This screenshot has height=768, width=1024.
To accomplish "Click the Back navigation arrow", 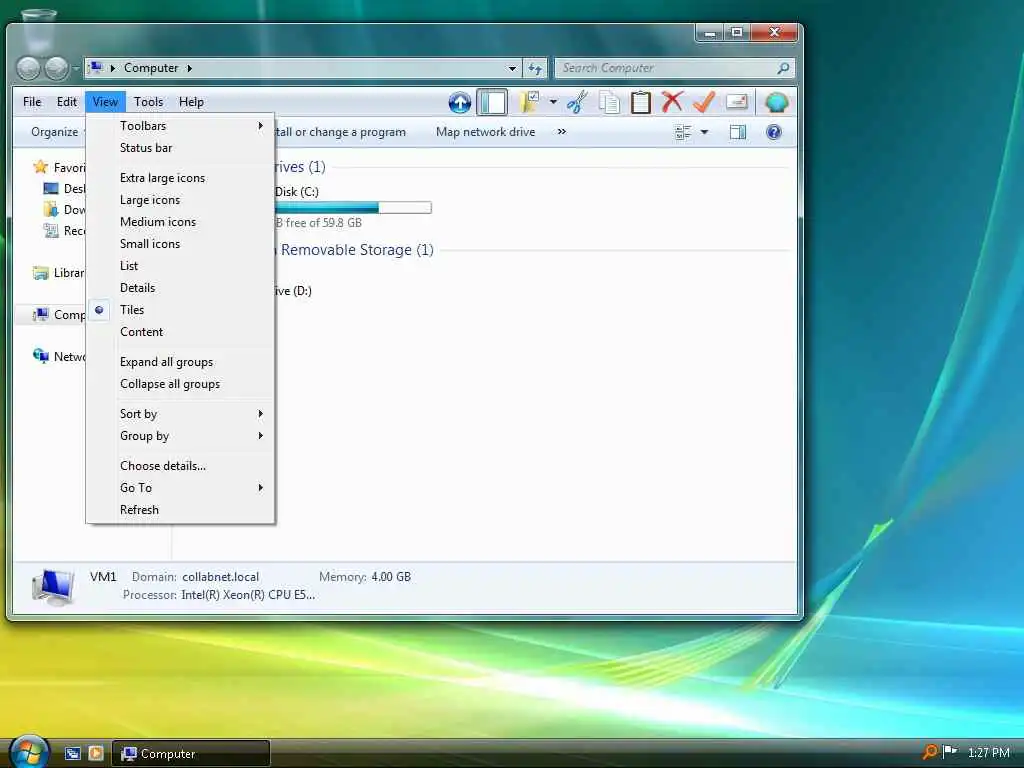I will coord(28,68).
